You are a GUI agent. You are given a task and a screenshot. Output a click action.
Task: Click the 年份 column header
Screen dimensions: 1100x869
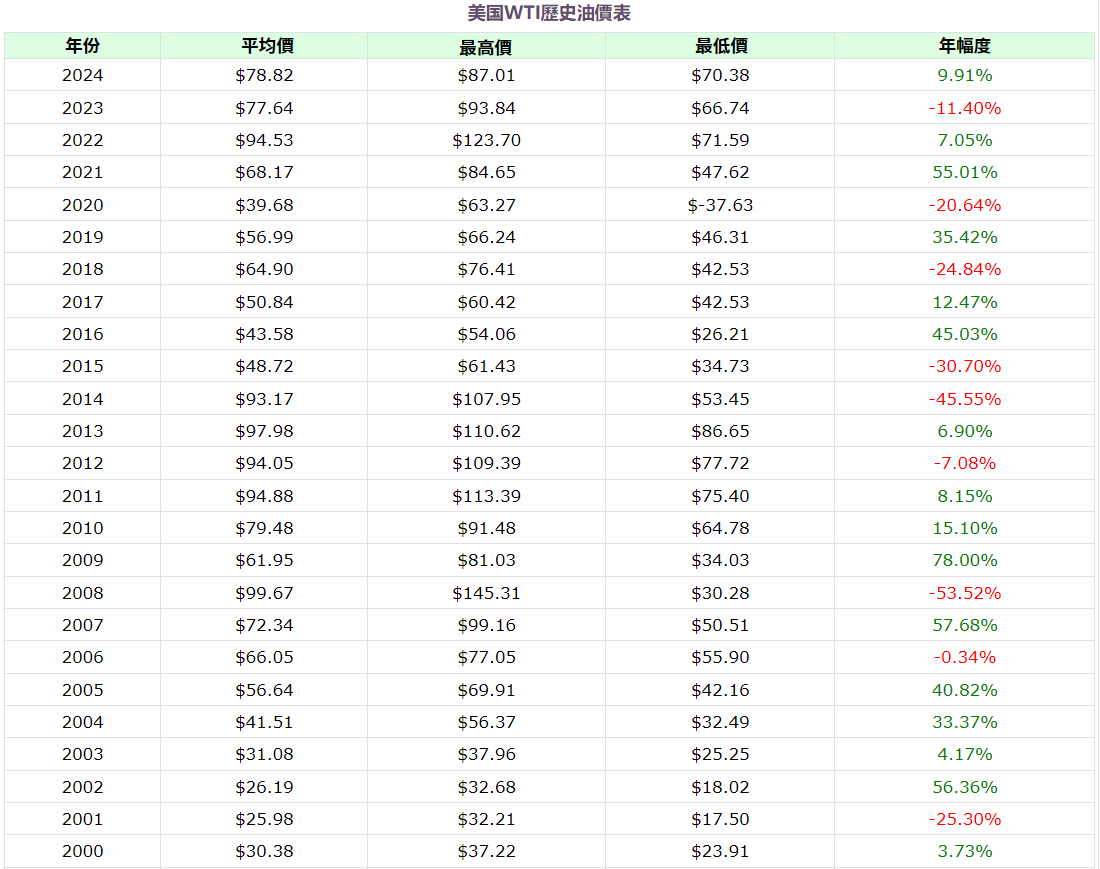tap(82, 46)
